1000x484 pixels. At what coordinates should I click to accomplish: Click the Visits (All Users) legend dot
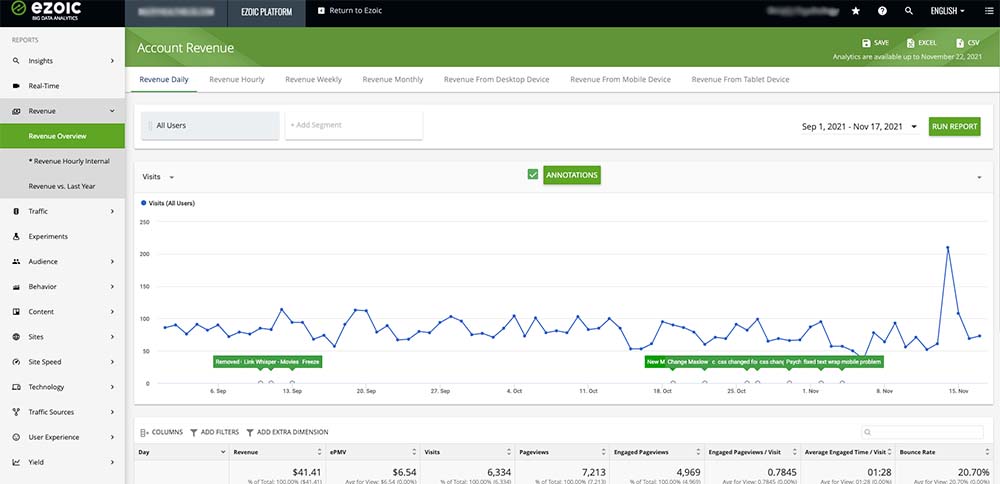(143, 203)
